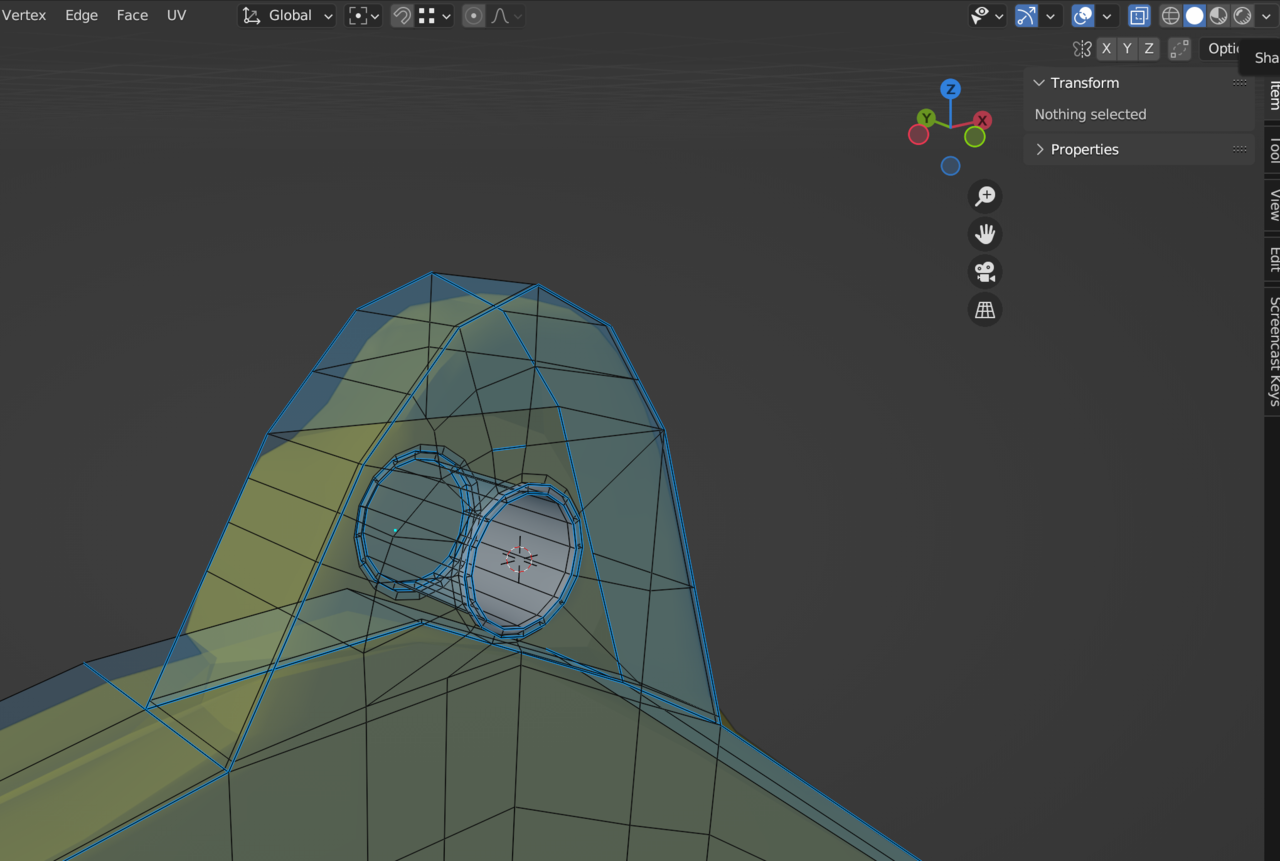Click the pan view hand icon

coord(985,234)
